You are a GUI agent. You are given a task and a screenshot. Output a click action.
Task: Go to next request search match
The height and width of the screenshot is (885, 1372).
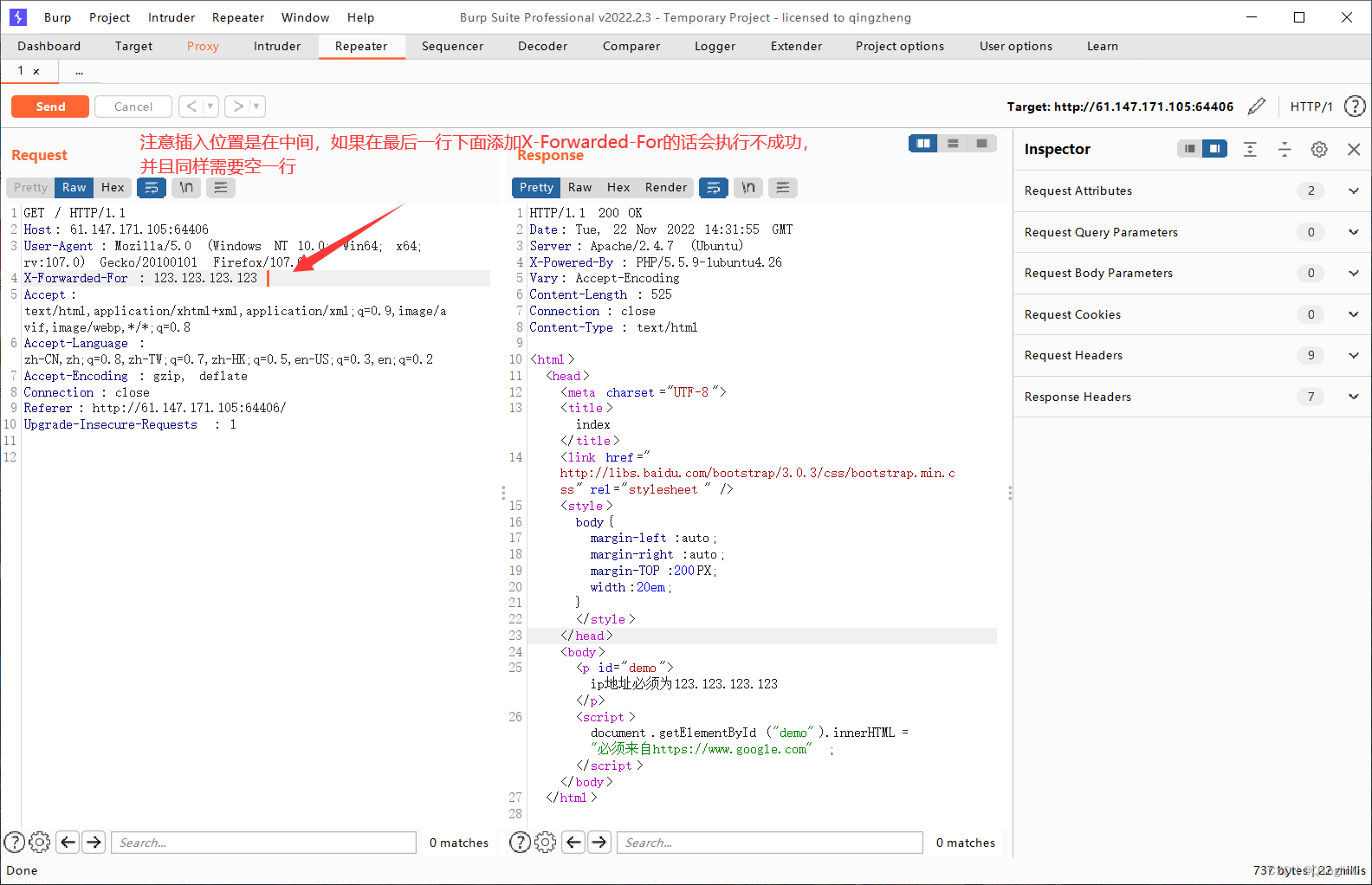(x=94, y=842)
